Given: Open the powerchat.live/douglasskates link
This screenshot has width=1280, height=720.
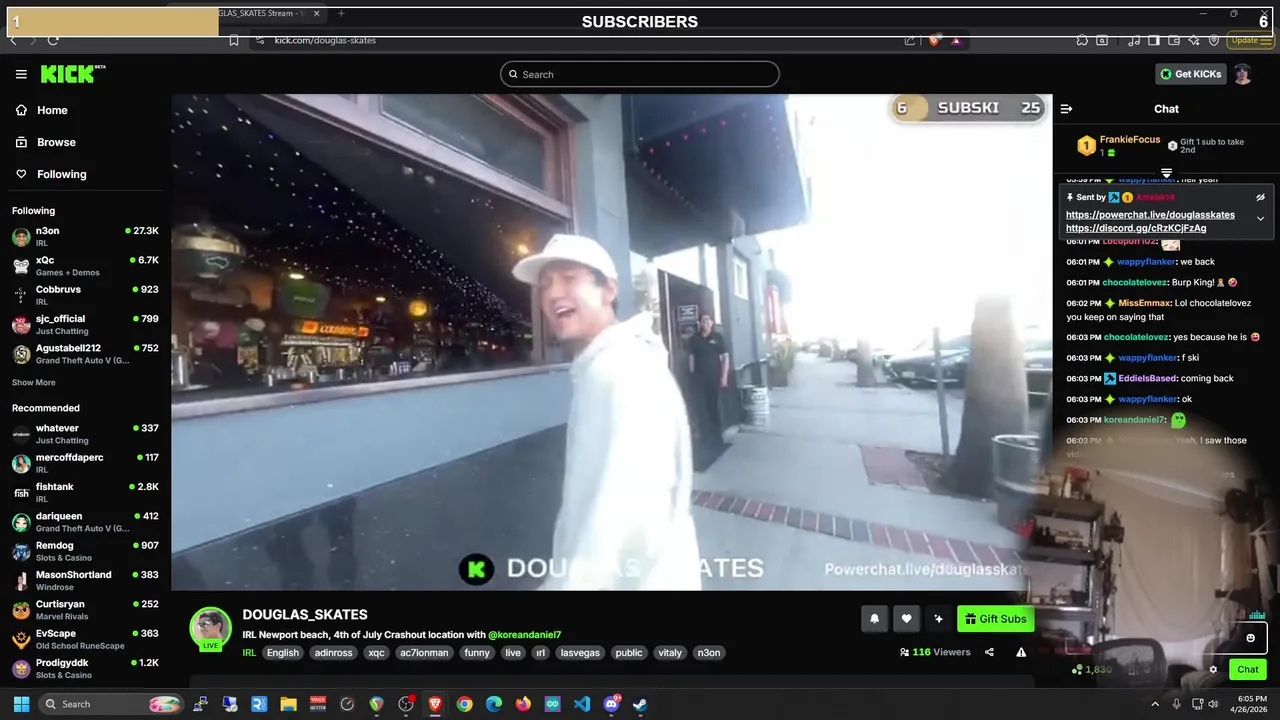Looking at the screenshot, I should pyautogui.click(x=1150, y=214).
